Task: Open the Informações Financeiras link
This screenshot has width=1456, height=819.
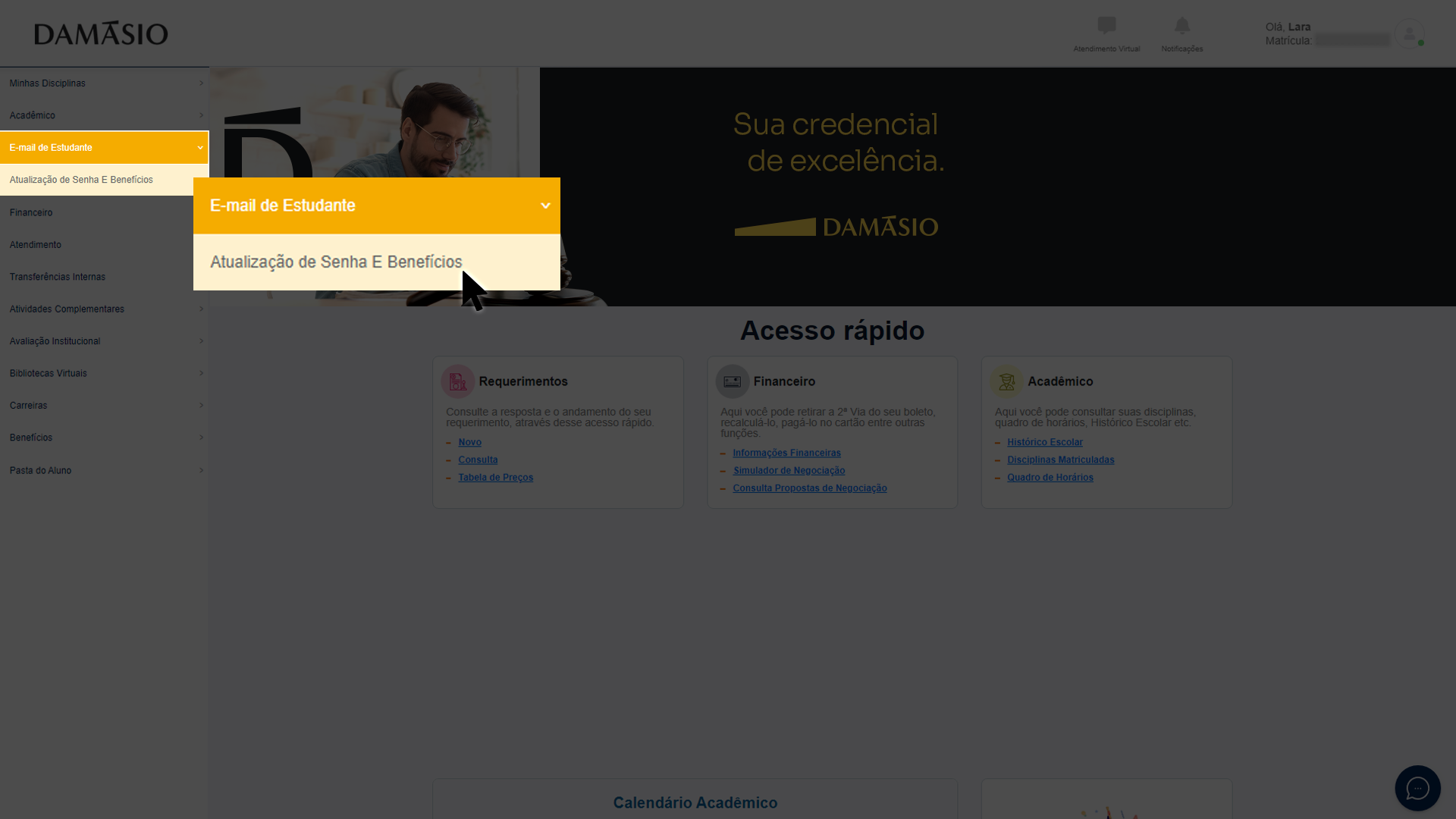Action: pyautogui.click(x=786, y=453)
